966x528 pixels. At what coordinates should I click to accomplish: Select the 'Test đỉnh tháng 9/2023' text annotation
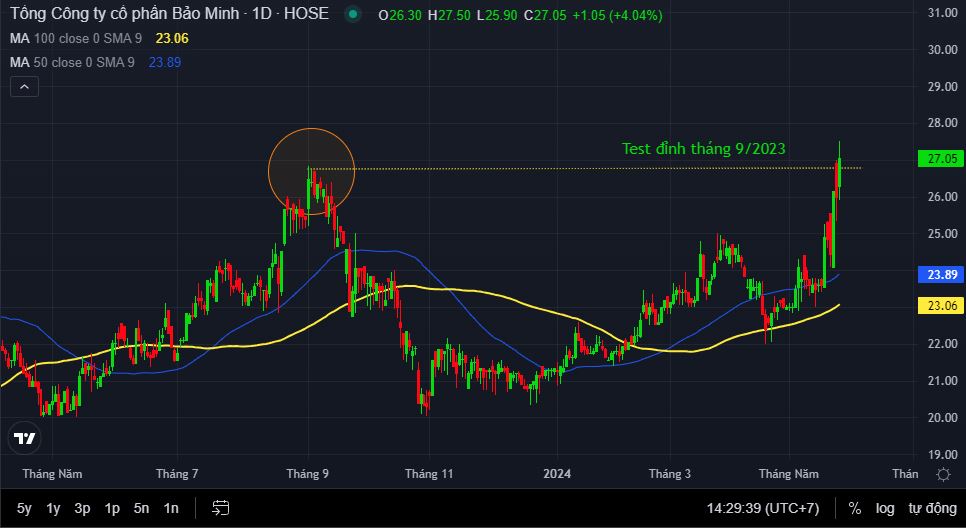(x=703, y=148)
